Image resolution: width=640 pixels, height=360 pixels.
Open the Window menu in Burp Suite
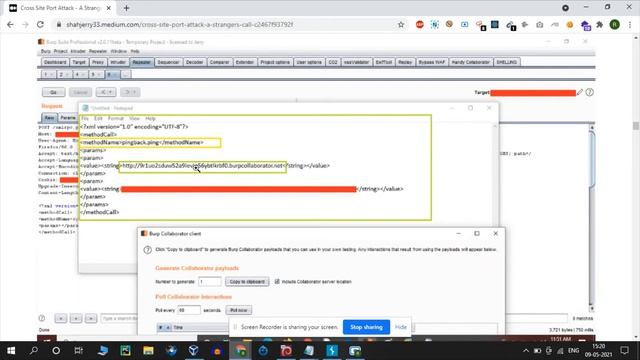pyautogui.click(x=119, y=51)
